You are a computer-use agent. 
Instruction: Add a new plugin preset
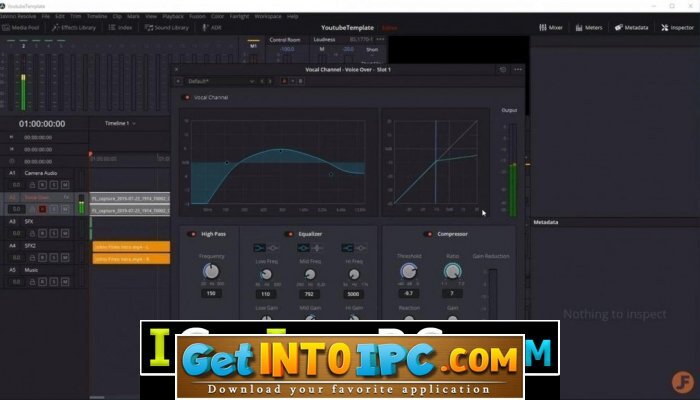click(x=178, y=81)
